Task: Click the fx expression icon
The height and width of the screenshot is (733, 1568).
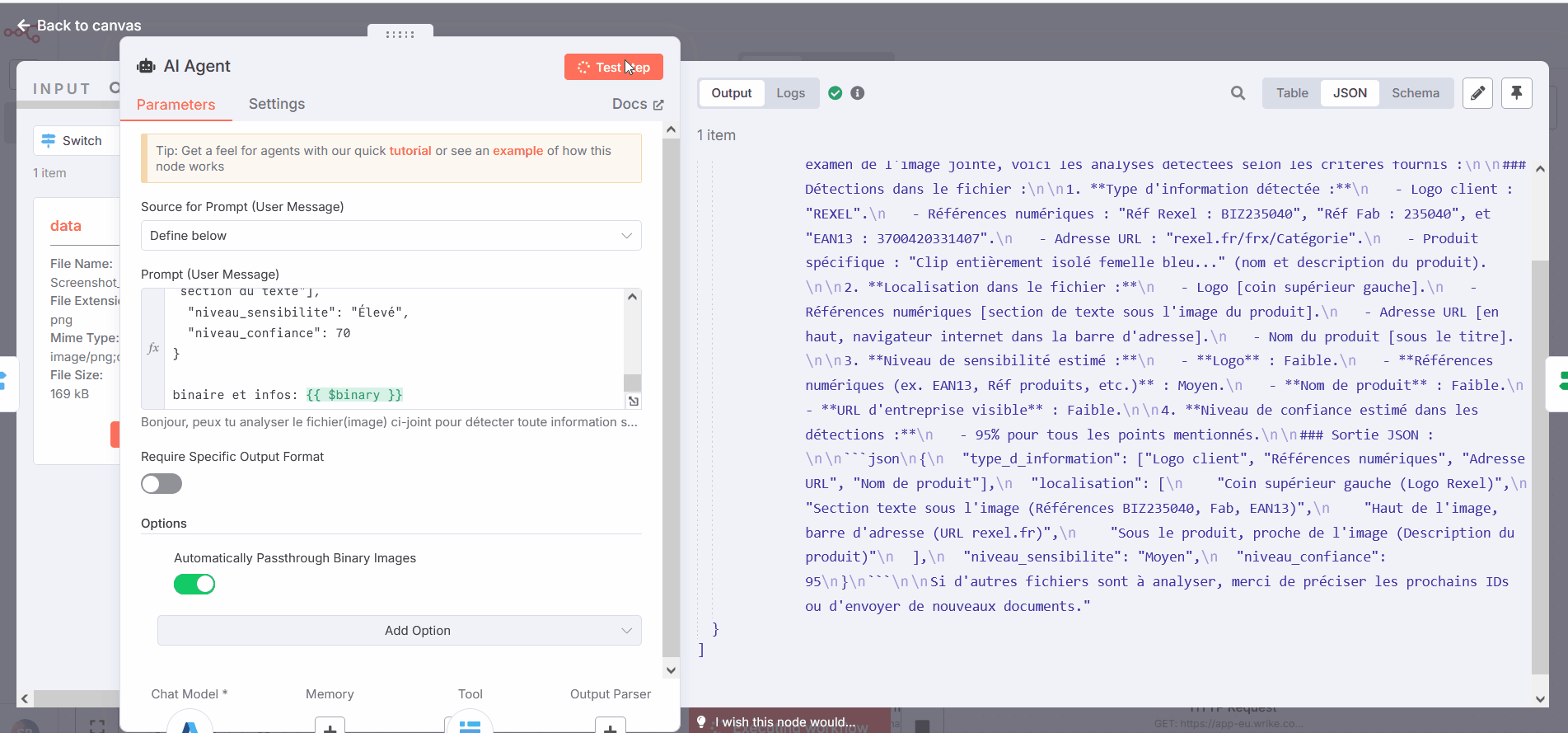Action: click(153, 348)
